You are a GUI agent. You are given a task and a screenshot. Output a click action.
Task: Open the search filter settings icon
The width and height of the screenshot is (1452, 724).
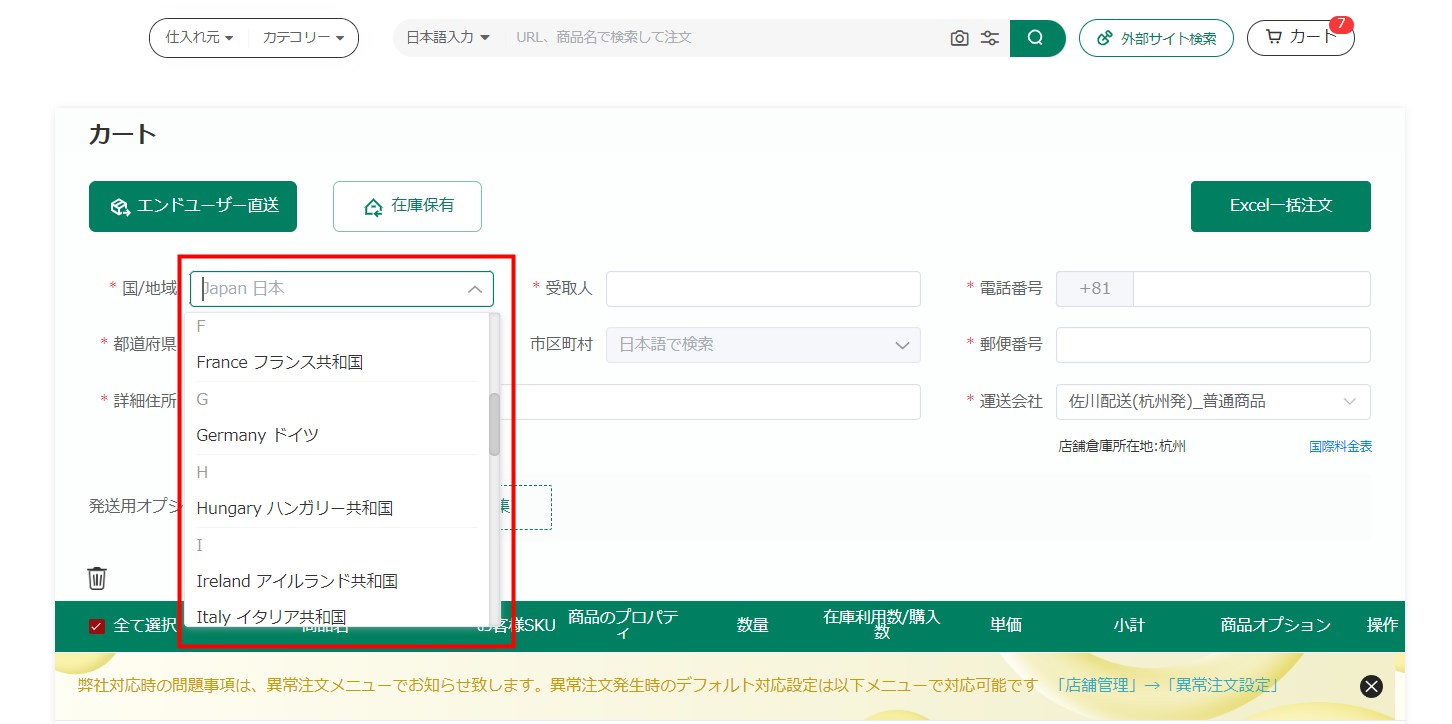coord(990,38)
